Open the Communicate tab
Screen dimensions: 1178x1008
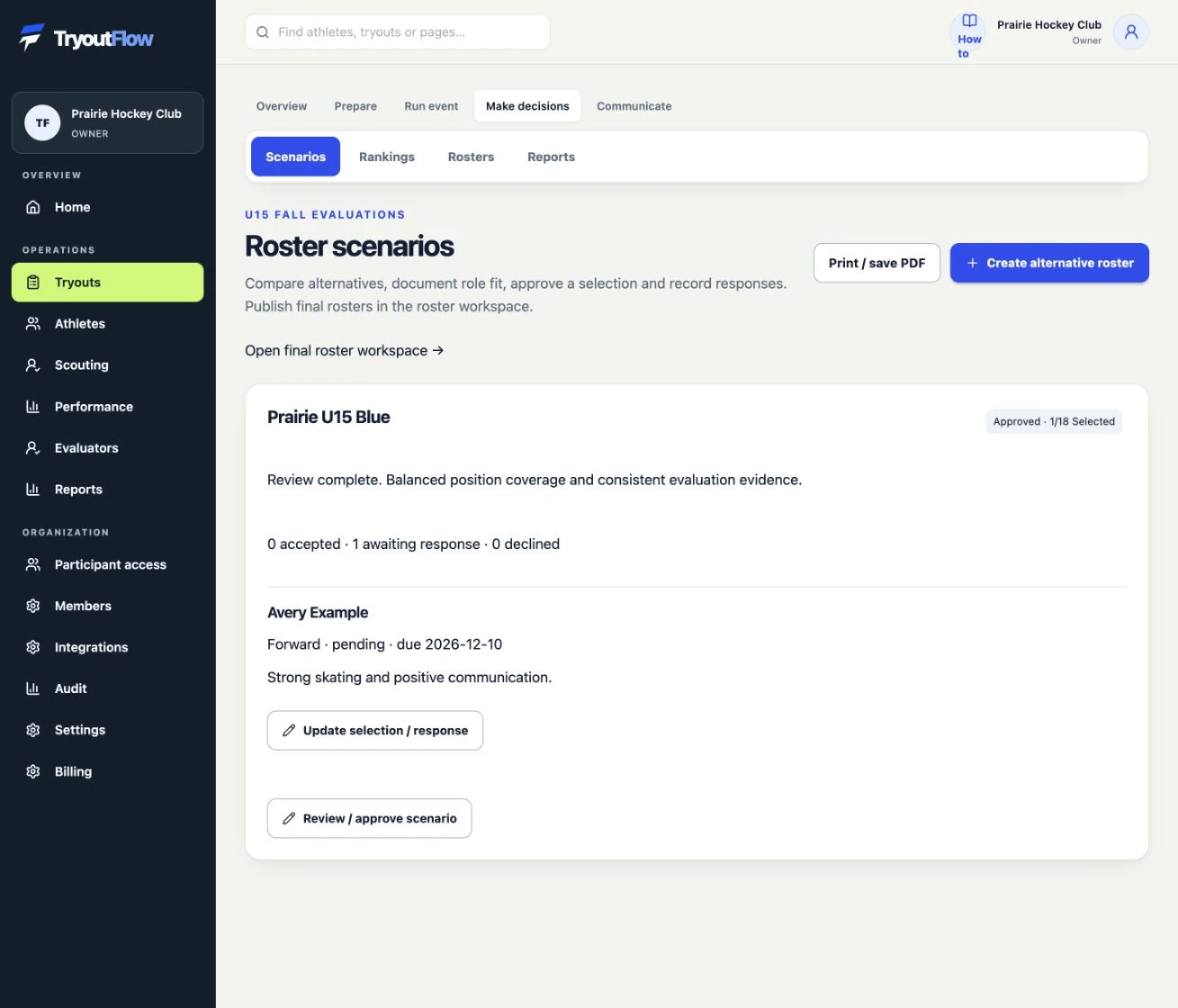coord(634,106)
